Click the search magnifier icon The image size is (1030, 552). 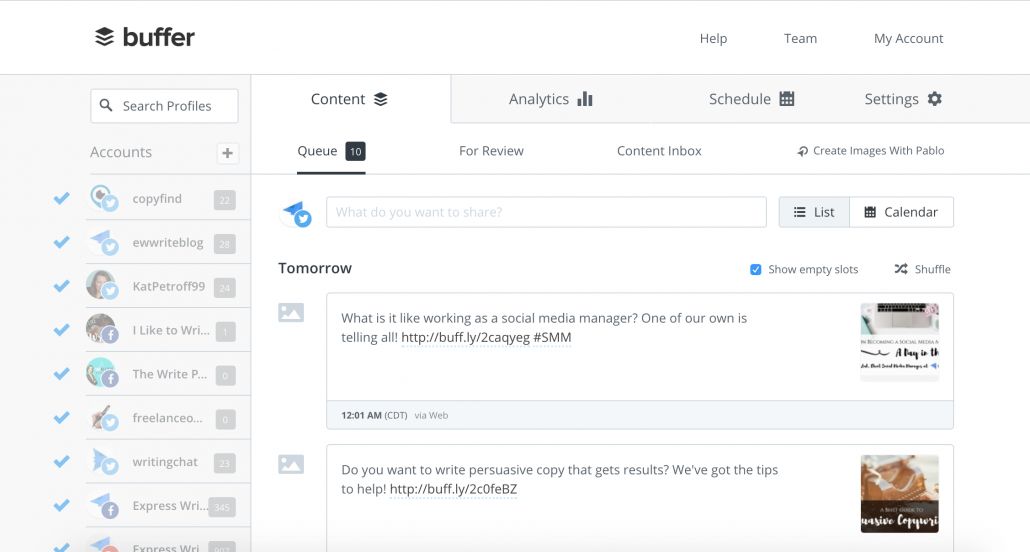[x=106, y=105]
